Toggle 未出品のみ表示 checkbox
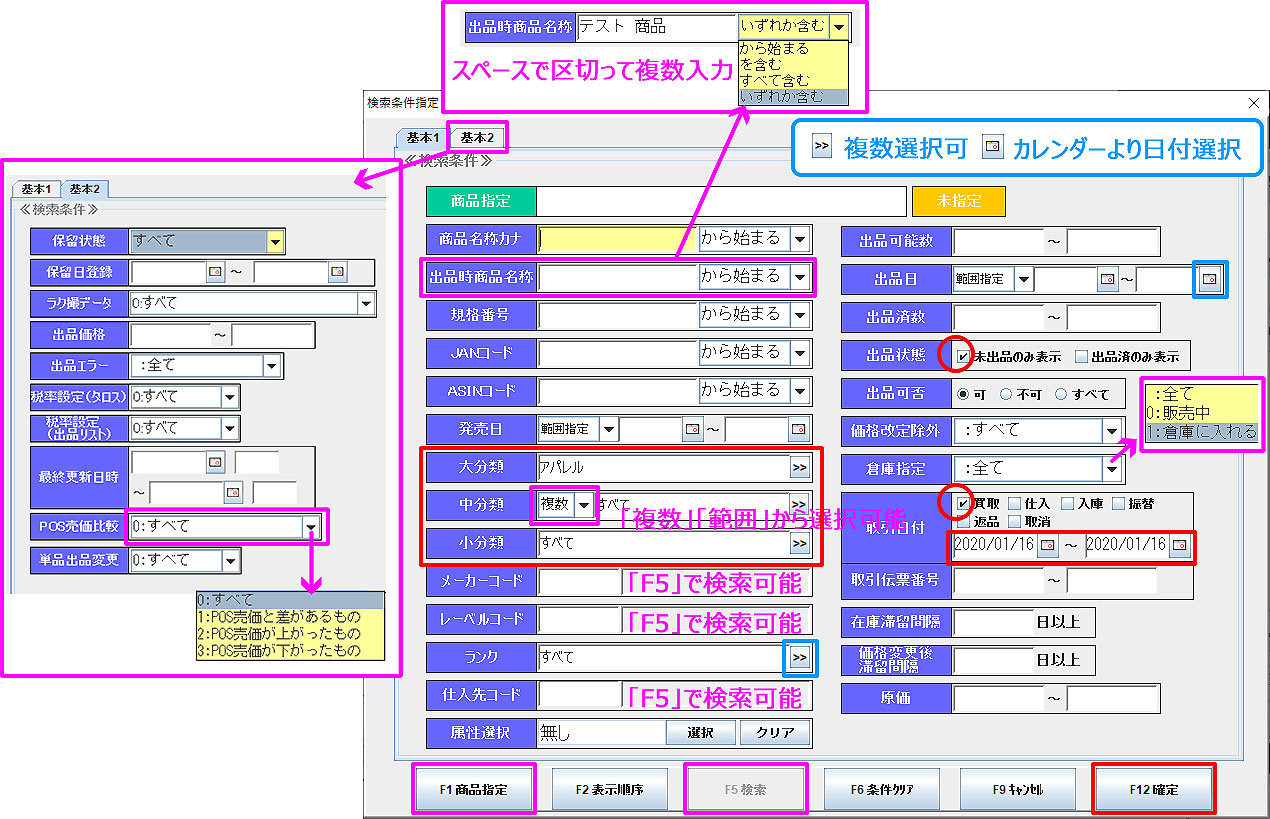This screenshot has width=1270, height=819. pos(962,356)
